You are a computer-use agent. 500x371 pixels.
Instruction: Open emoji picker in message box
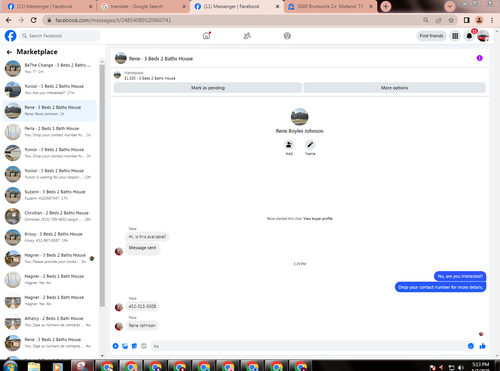pyautogui.click(x=471, y=346)
